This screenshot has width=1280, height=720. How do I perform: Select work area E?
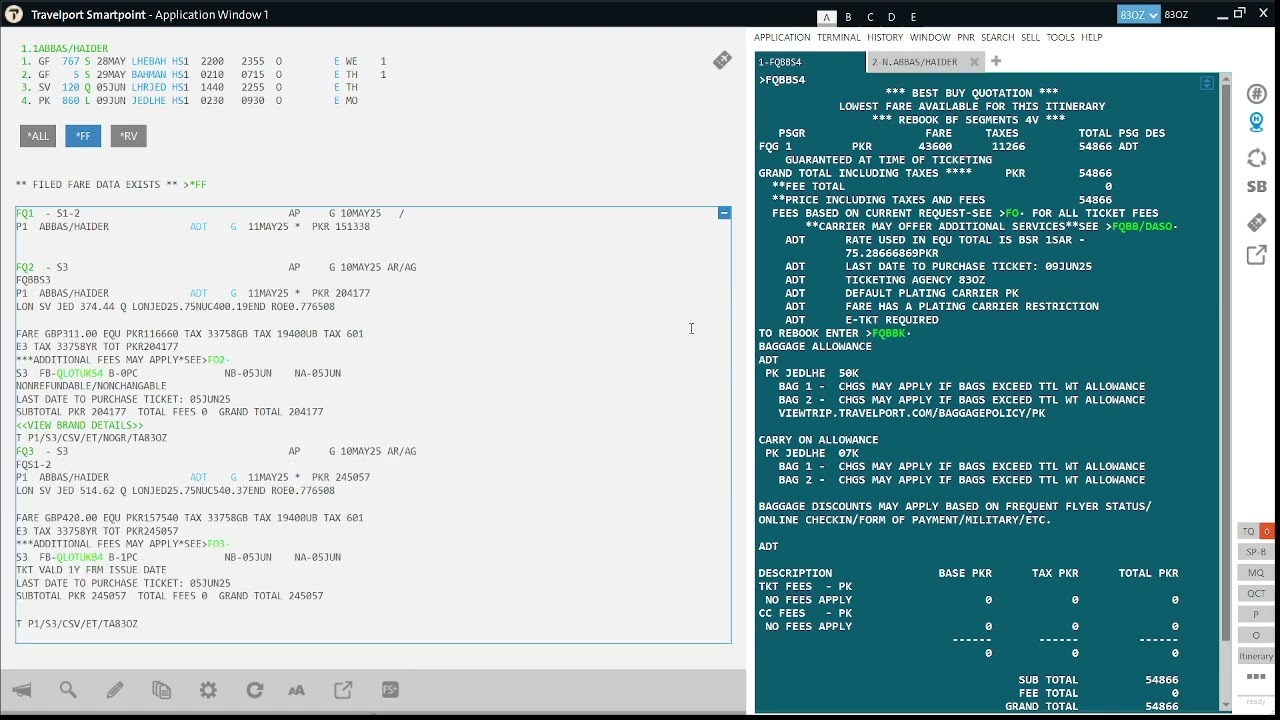(x=913, y=17)
